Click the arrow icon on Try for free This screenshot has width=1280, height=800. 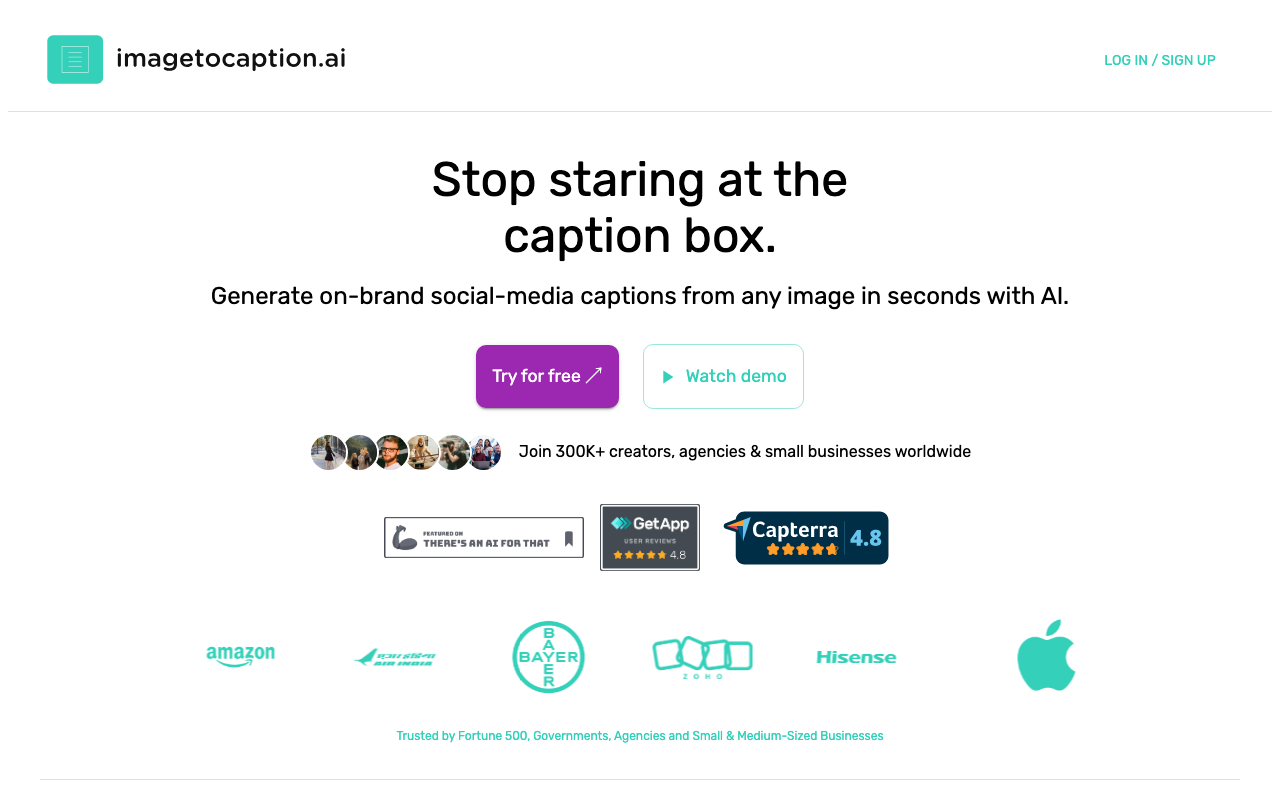coord(594,375)
